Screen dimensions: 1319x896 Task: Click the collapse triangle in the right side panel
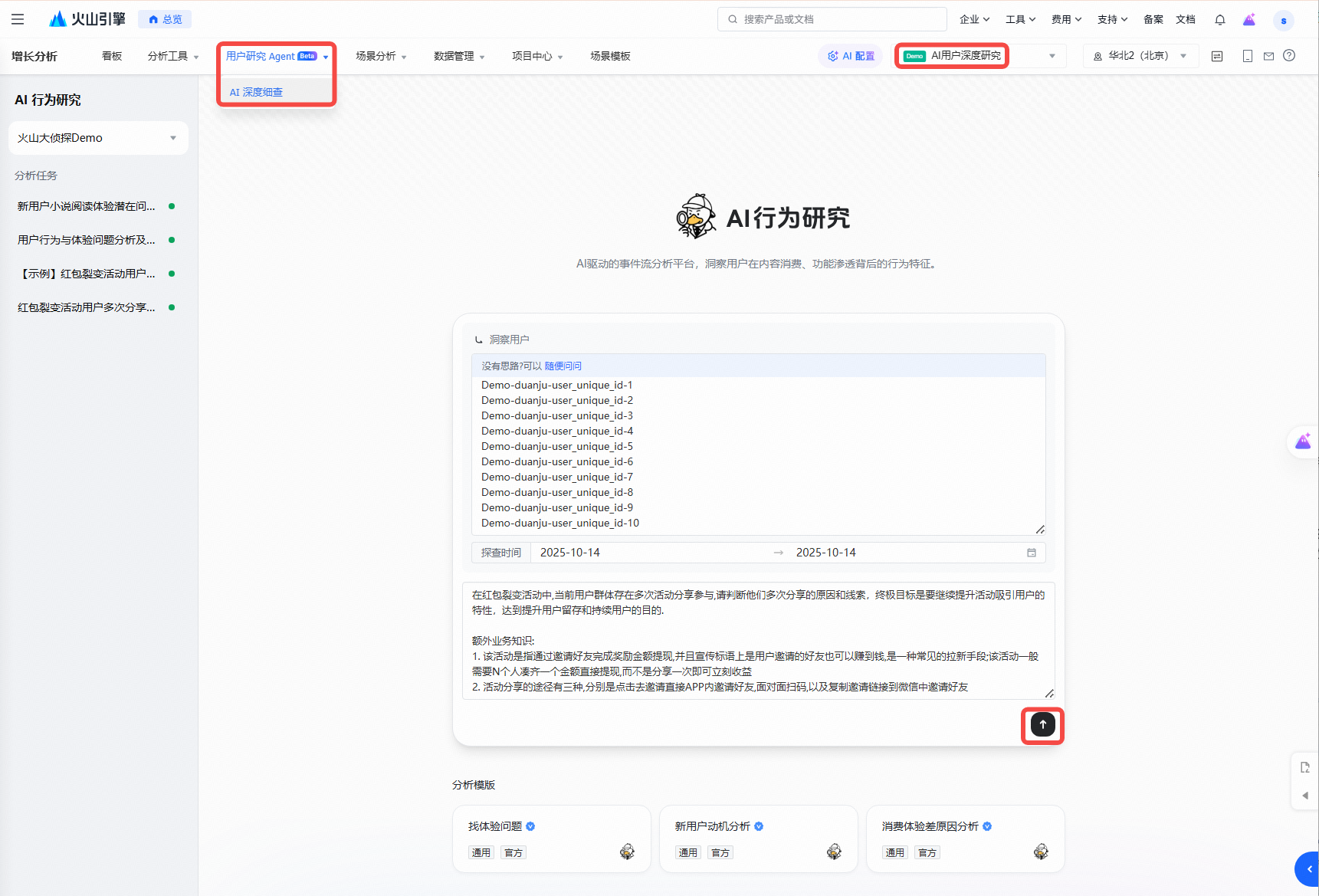1305,796
